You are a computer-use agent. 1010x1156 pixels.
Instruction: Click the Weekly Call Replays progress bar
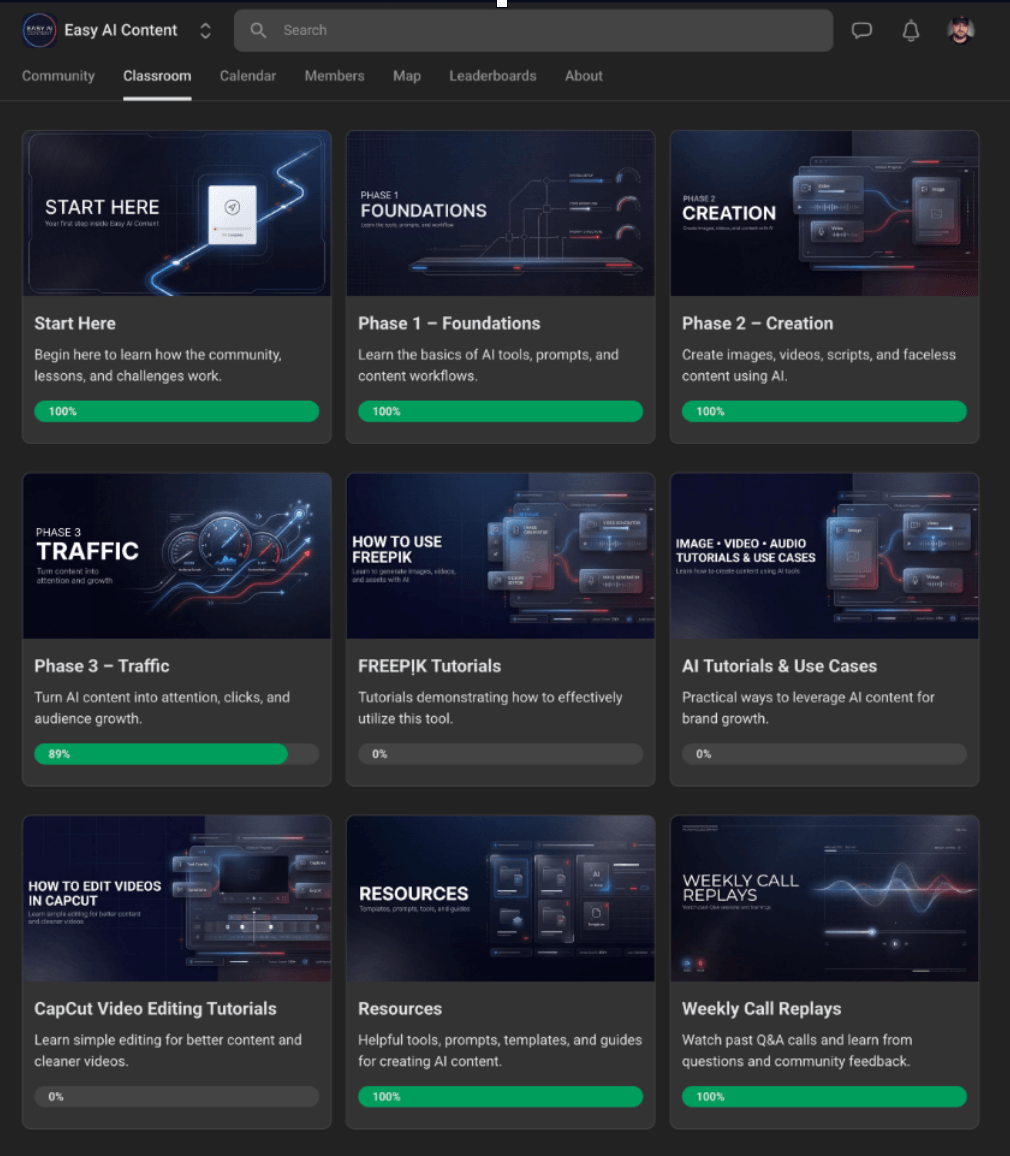point(824,1096)
